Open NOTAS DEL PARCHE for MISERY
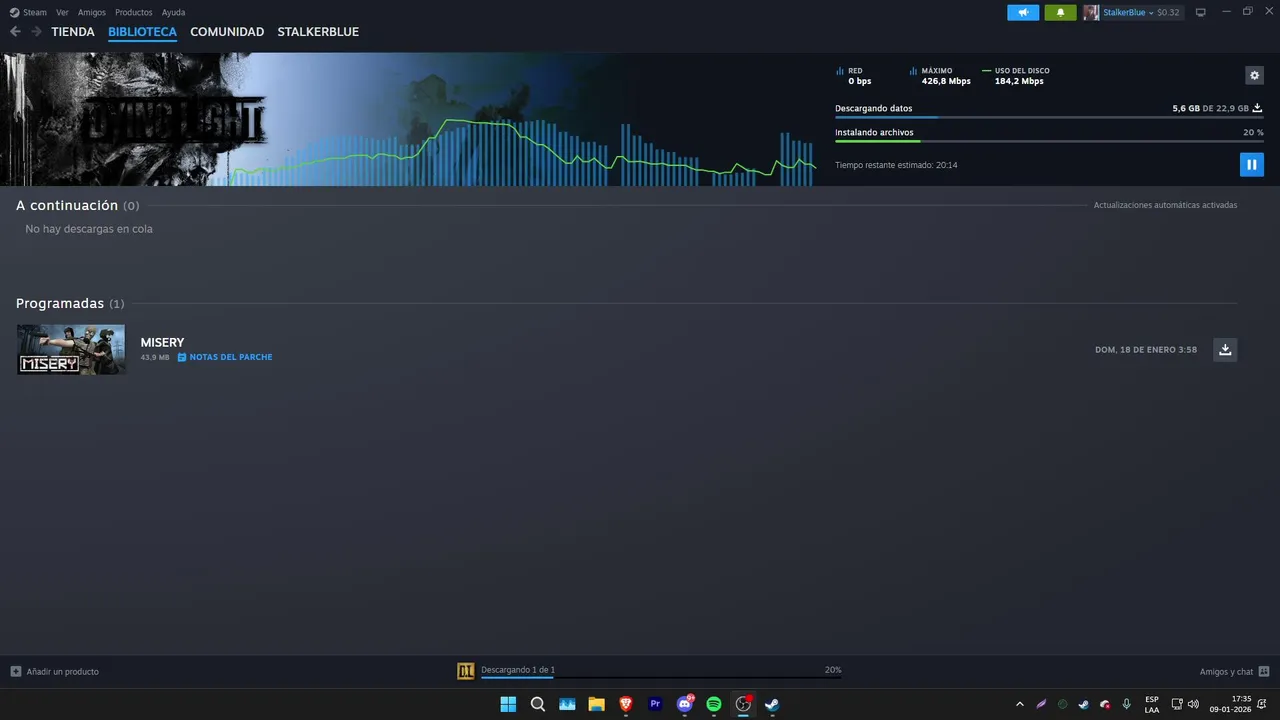This screenshot has width=1280, height=720. [225, 357]
